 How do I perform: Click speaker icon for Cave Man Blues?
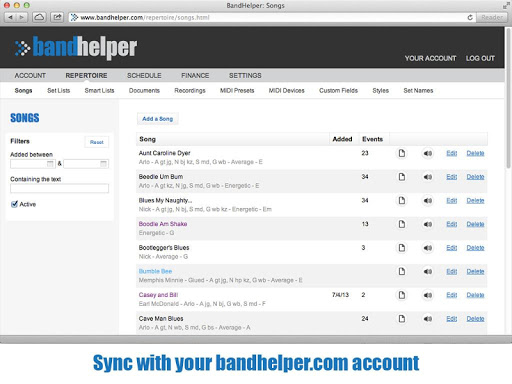428,319
